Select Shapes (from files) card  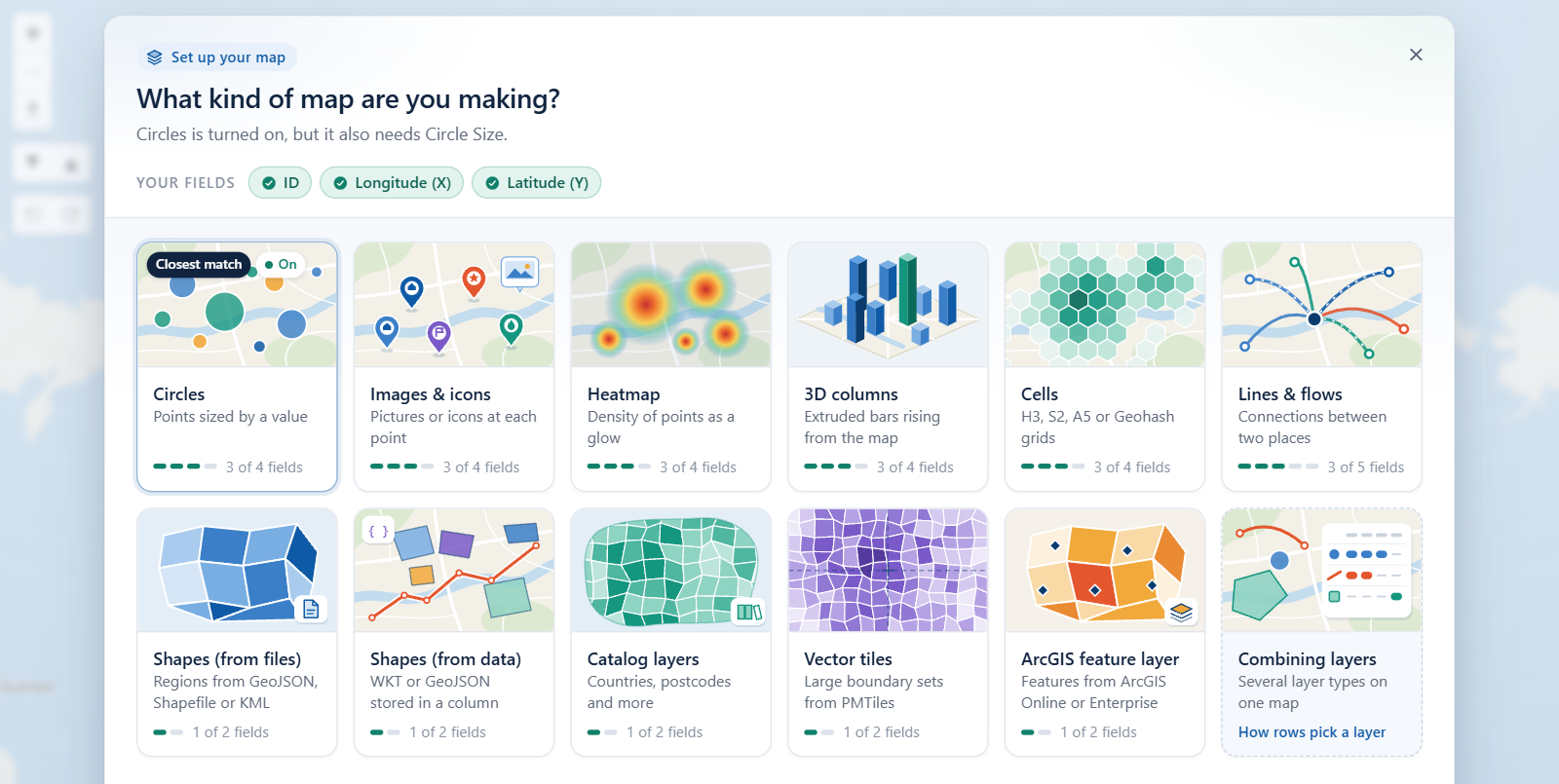pyautogui.click(x=237, y=632)
